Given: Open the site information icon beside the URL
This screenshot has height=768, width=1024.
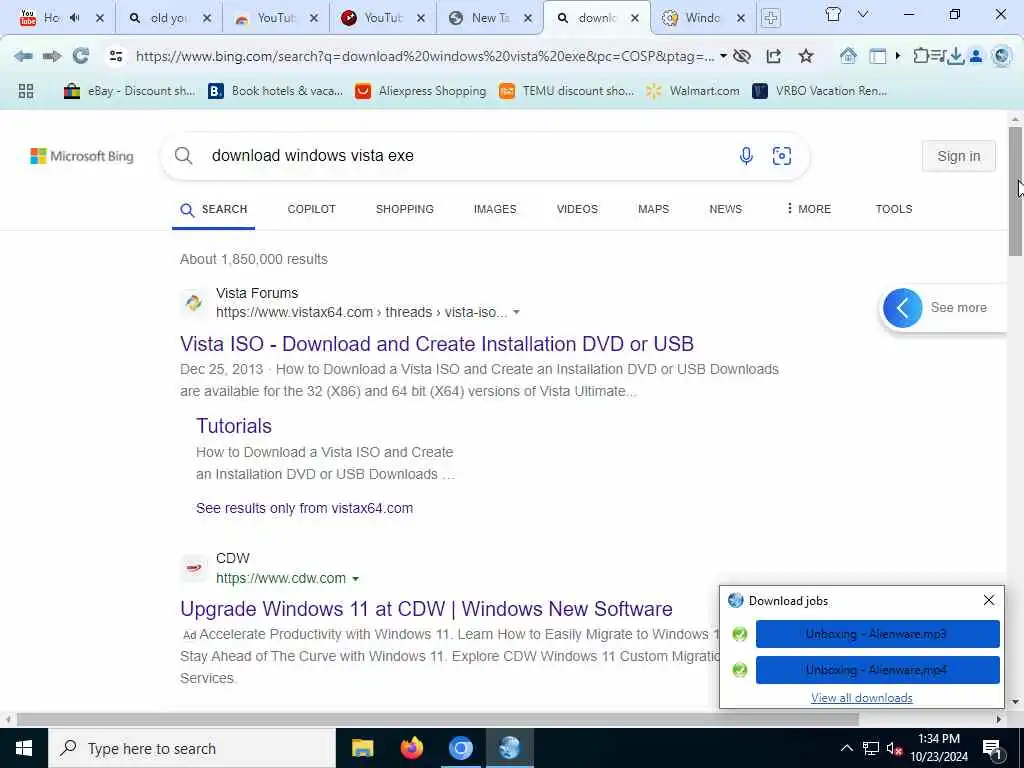Looking at the screenshot, I should coord(116,56).
